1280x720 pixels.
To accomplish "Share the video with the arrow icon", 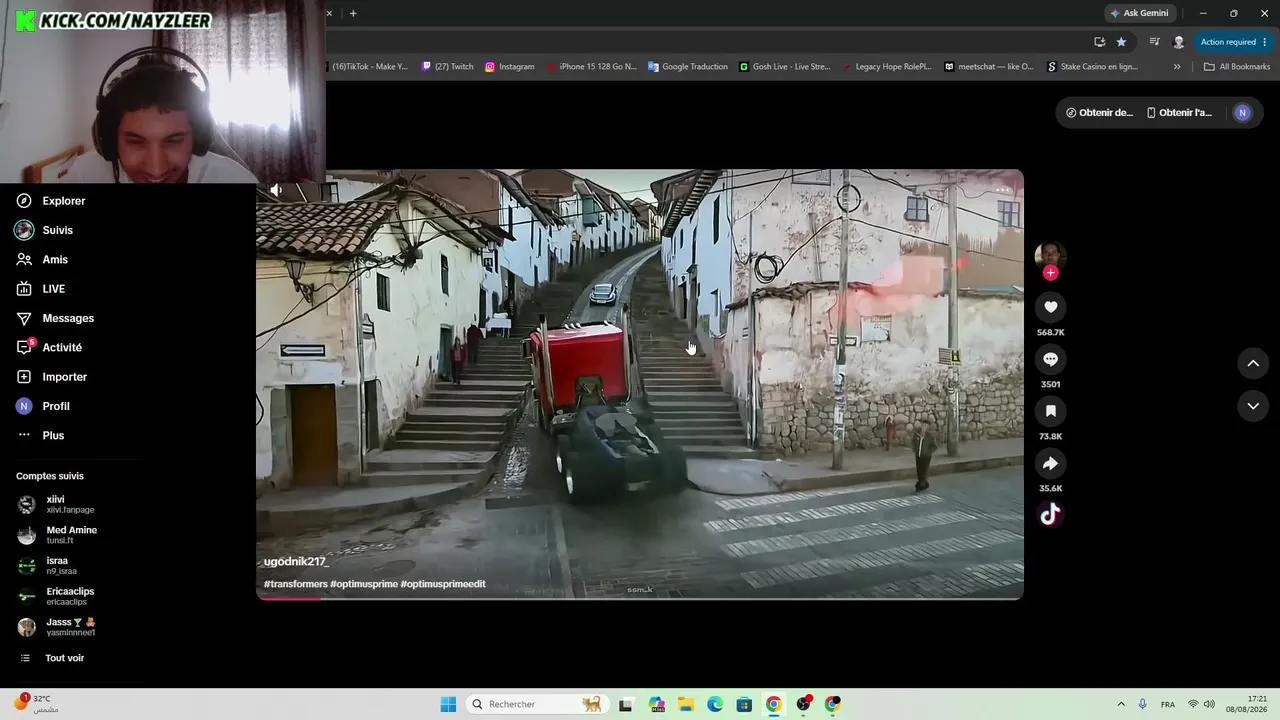I will coord(1050,463).
